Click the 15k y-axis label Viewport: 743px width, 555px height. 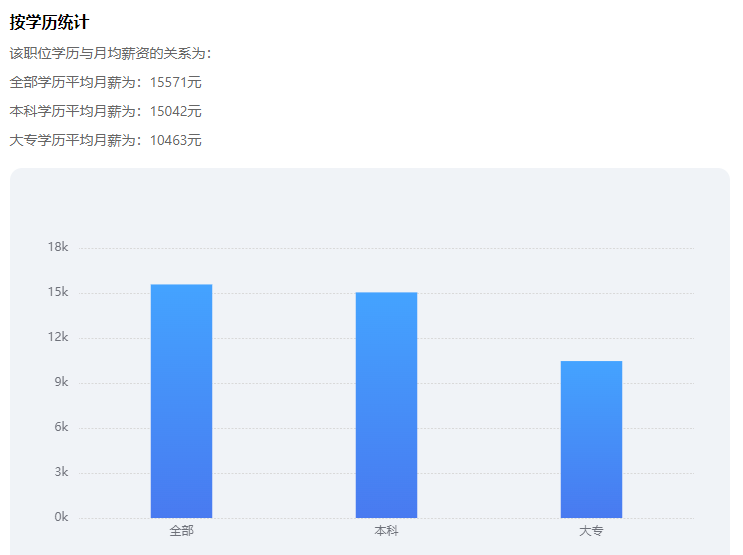coord(58,292)
